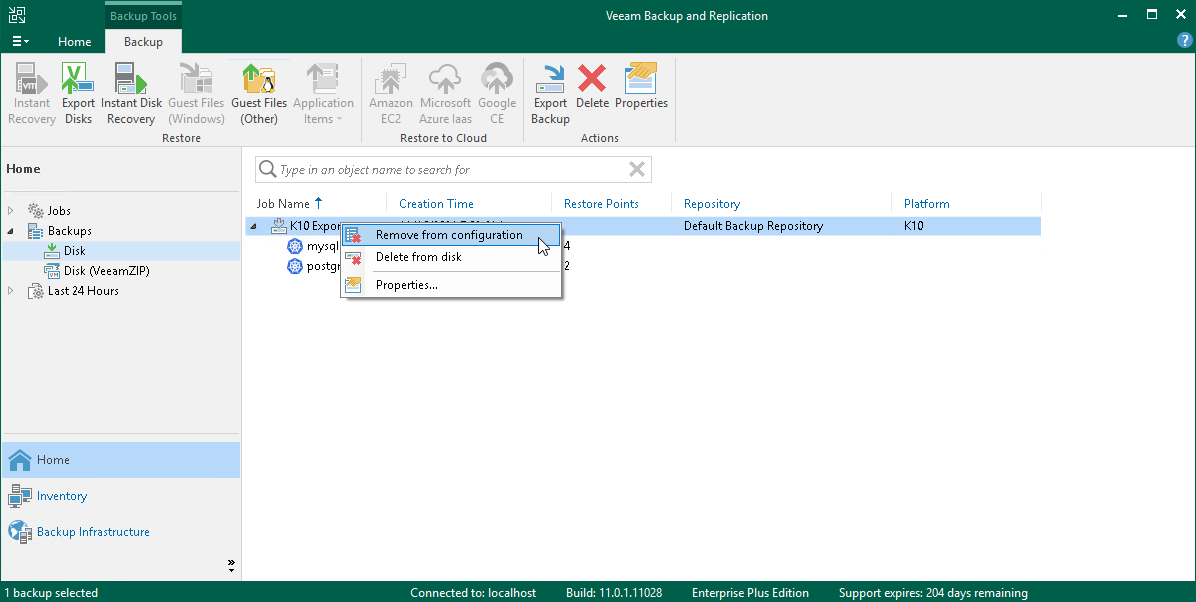The height and width of the screenshot is (602, 1196).
Task: Click the K10 export job icon
Action: [x=278, y=226]
